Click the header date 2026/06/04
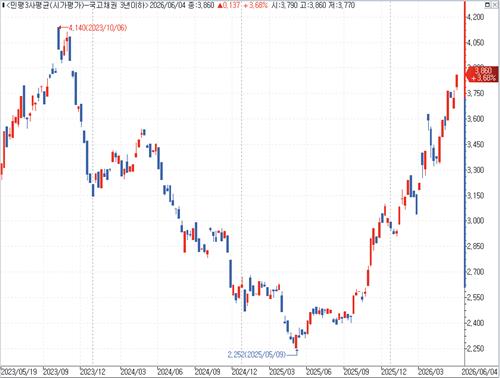Viewport: 500px width, 378px height. coord(167,5)
